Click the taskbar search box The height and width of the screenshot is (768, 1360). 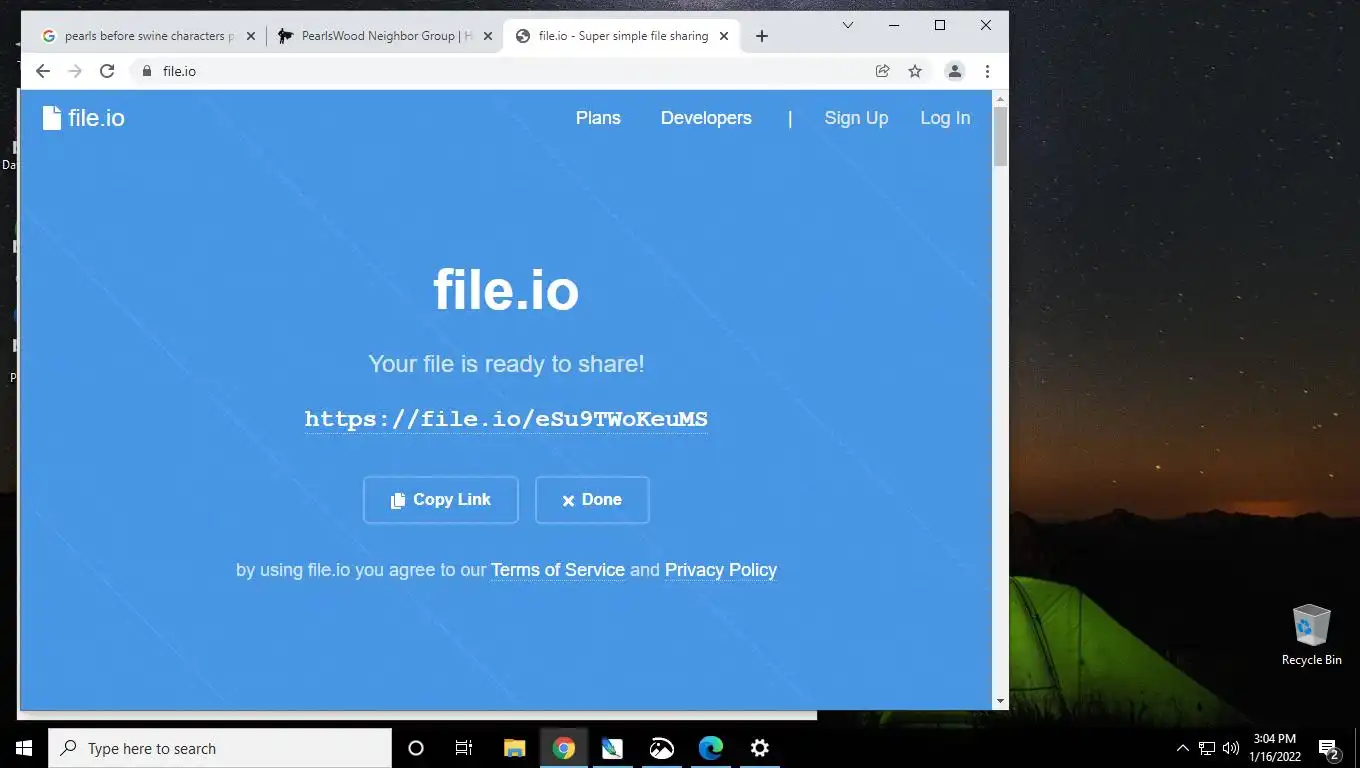220,748
